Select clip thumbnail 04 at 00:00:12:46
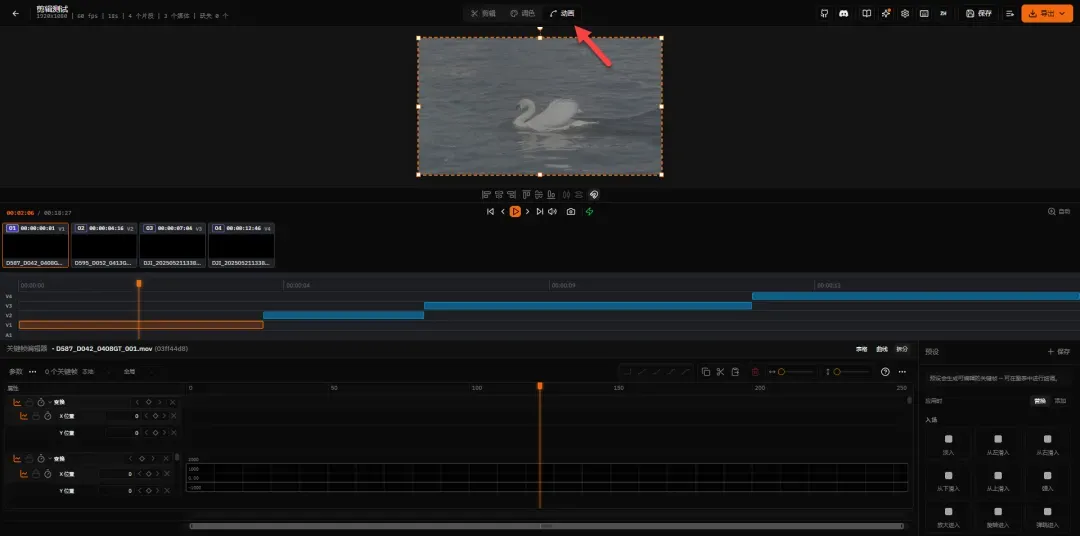The image size is (1080, 536). pos(242,245)
